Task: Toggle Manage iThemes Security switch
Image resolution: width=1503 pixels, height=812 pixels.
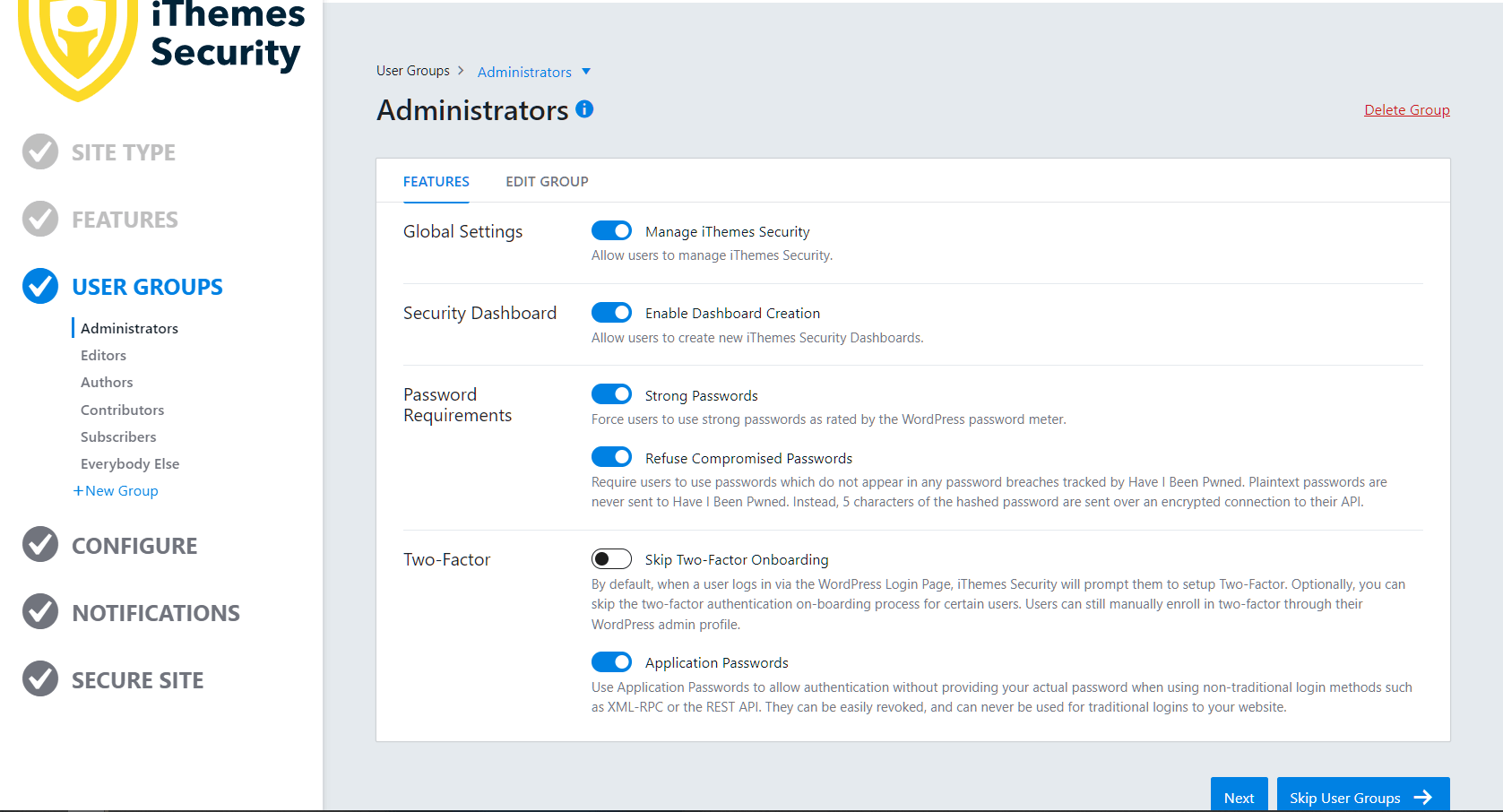Action: click(x=611, y=230)
